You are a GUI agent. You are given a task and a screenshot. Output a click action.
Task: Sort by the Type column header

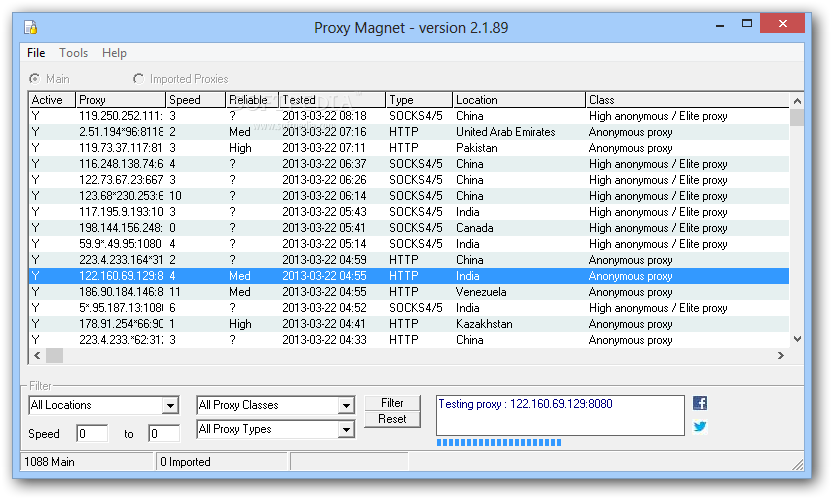(x=419, y=100)
